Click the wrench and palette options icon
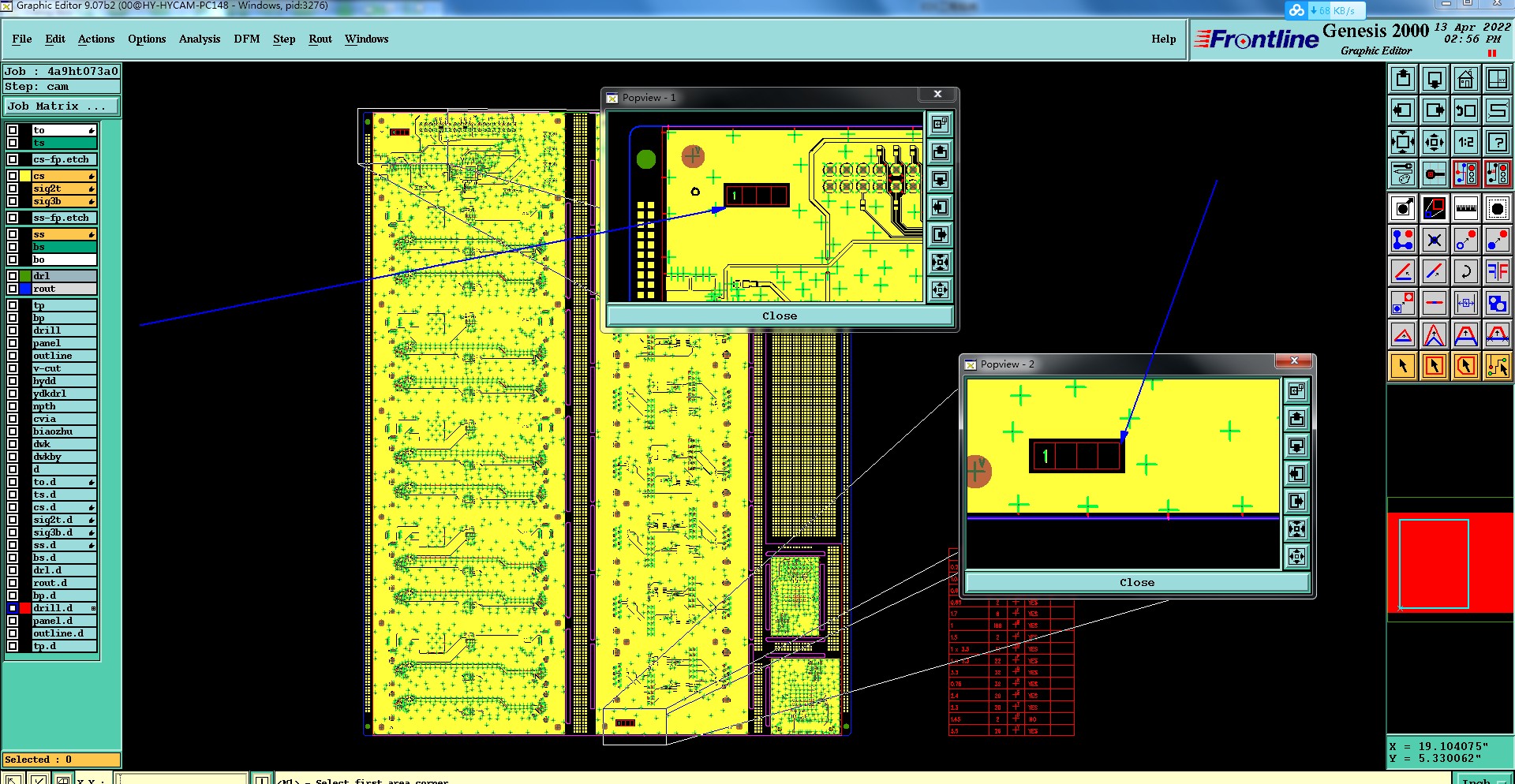This screenshot has height=784, width=1515. [x=1402, y=174]
